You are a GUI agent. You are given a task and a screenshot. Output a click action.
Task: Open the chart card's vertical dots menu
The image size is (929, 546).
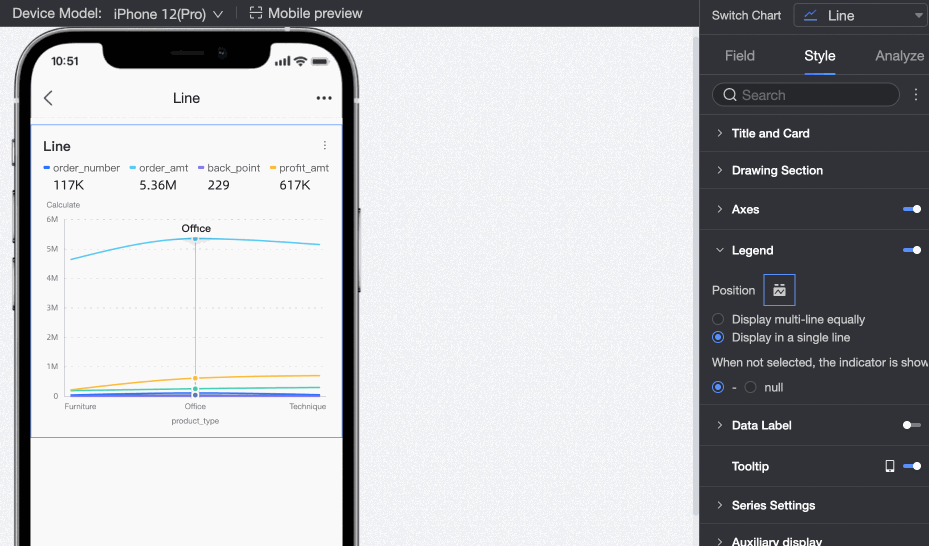(x=325, y=146)
